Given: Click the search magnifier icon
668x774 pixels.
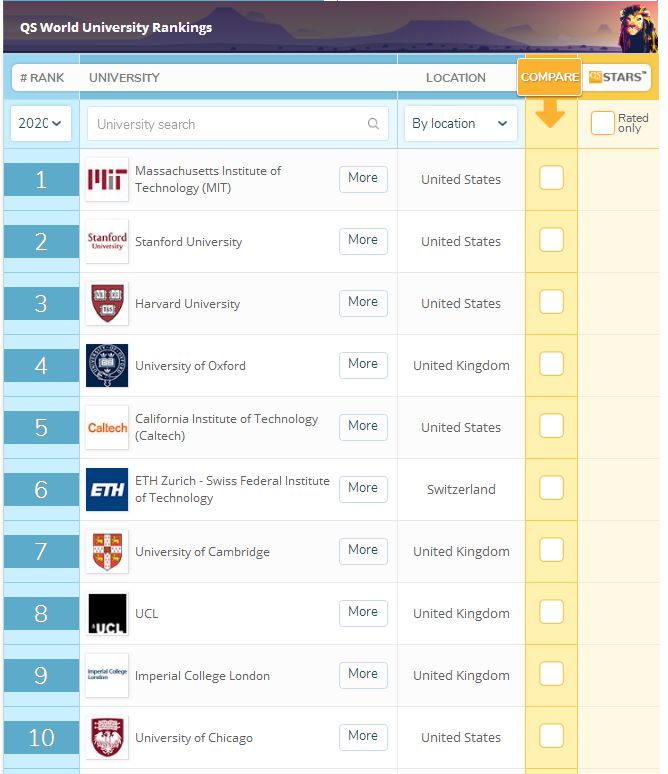Looking at the screenshot, I should [373, 124].
